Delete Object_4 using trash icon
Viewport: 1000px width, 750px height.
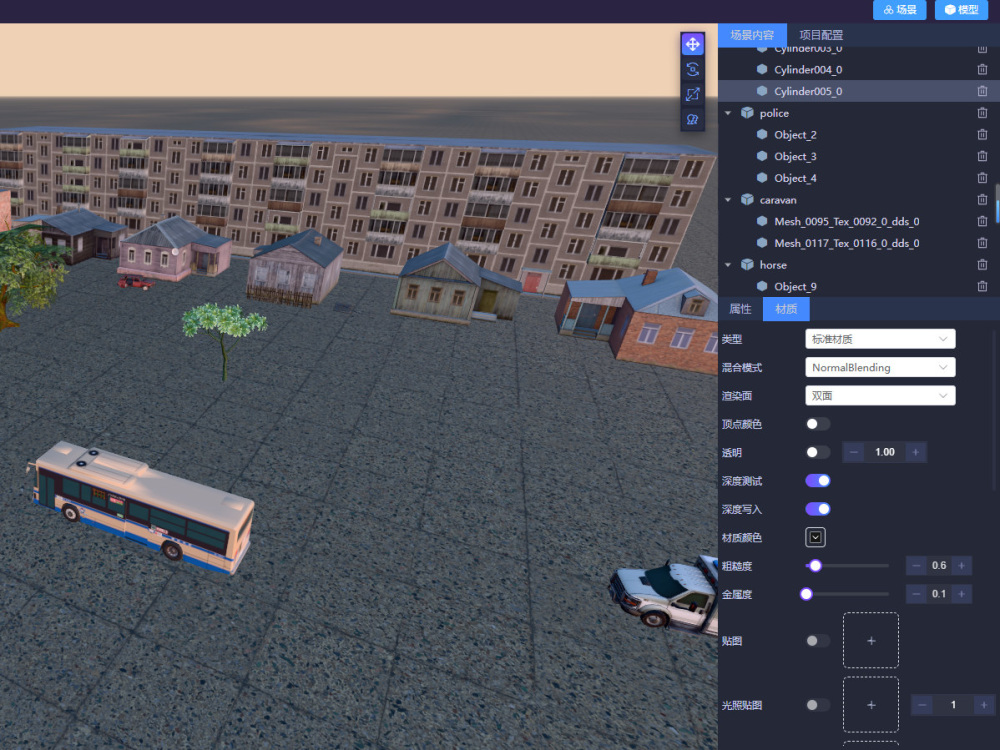tap(982, 178)
